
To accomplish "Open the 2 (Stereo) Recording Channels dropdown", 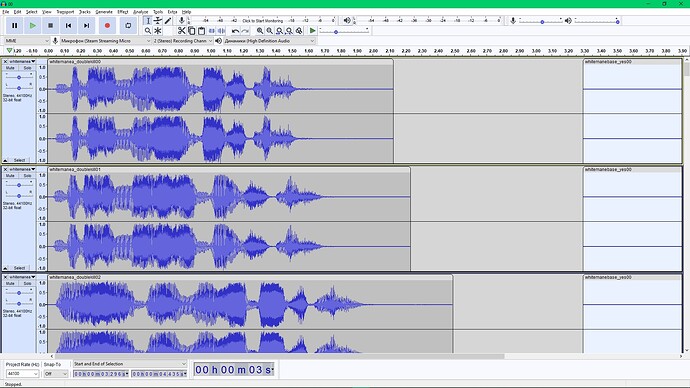I will 183,41.
